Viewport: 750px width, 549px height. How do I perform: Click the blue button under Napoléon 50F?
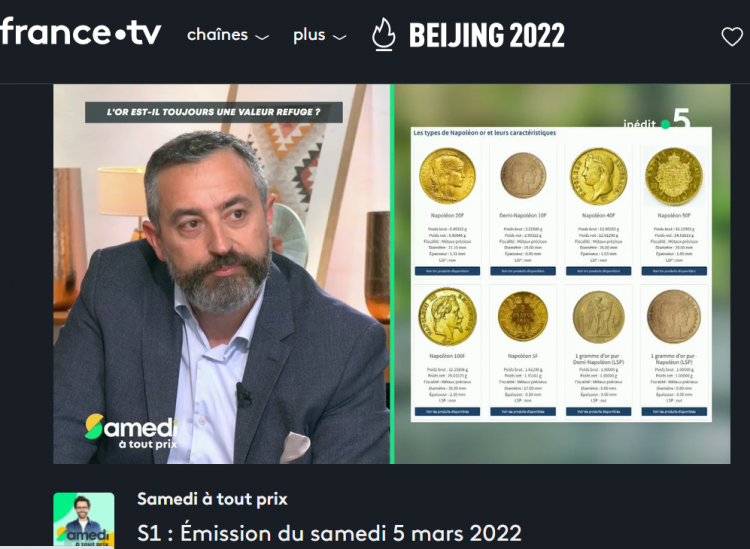[x=674, y=271]
